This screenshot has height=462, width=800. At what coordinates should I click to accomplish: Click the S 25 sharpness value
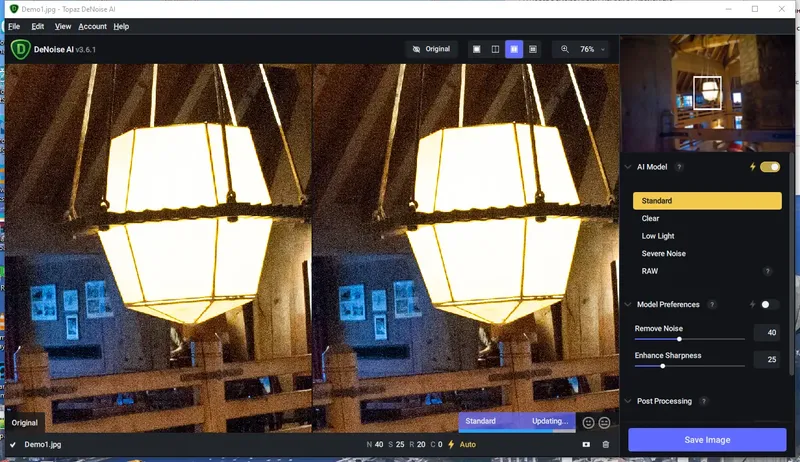click(x=396, y=445)
